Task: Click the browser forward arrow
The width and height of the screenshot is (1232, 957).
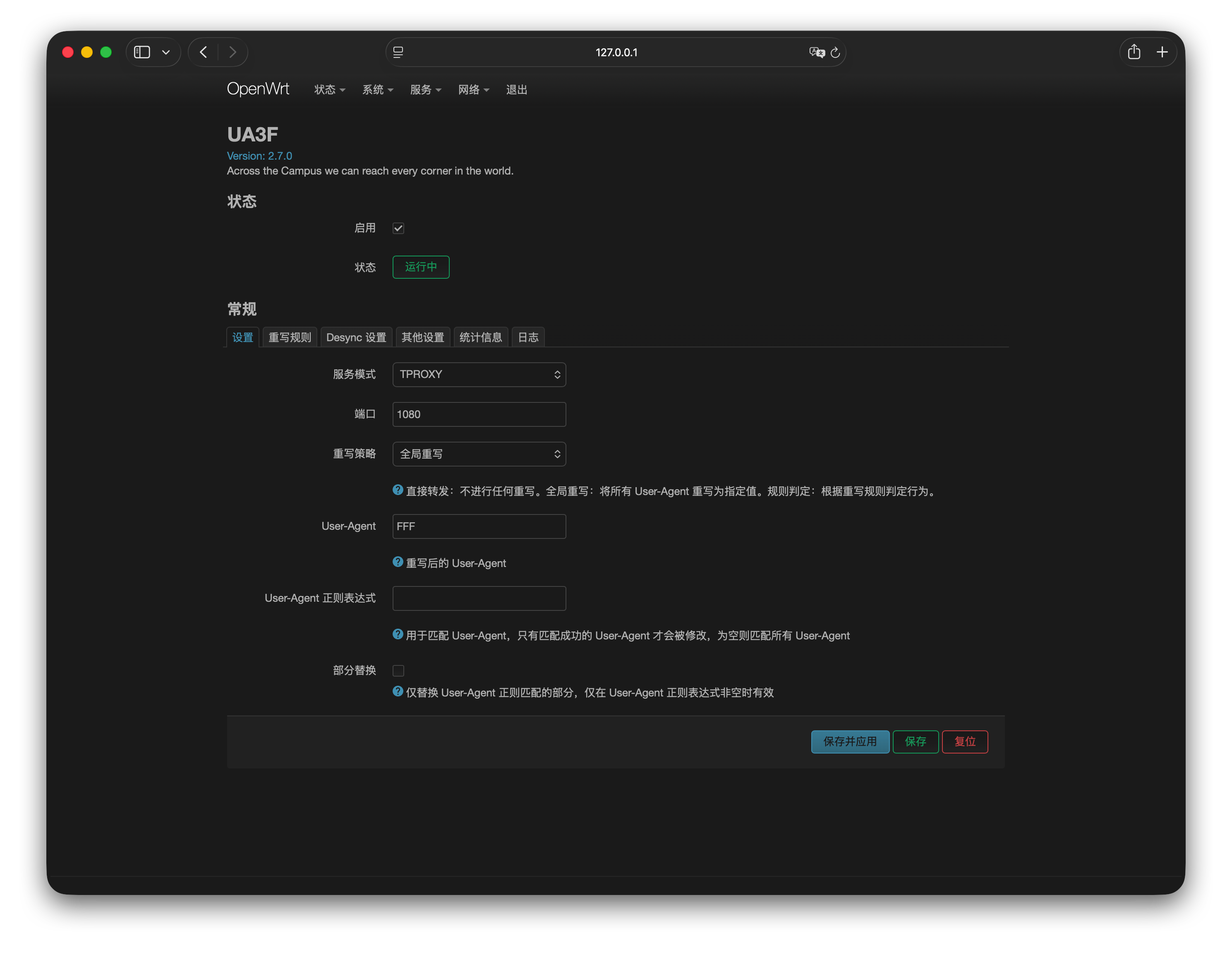Action: (232, 52)
